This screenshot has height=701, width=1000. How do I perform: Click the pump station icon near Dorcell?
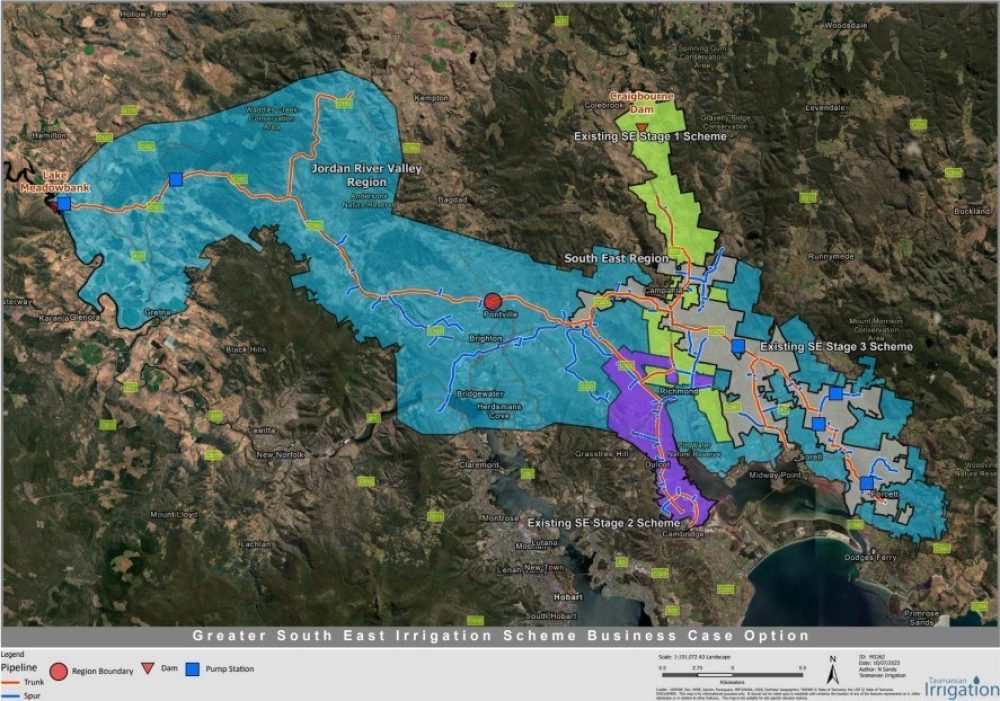click(x=866, y=482)
